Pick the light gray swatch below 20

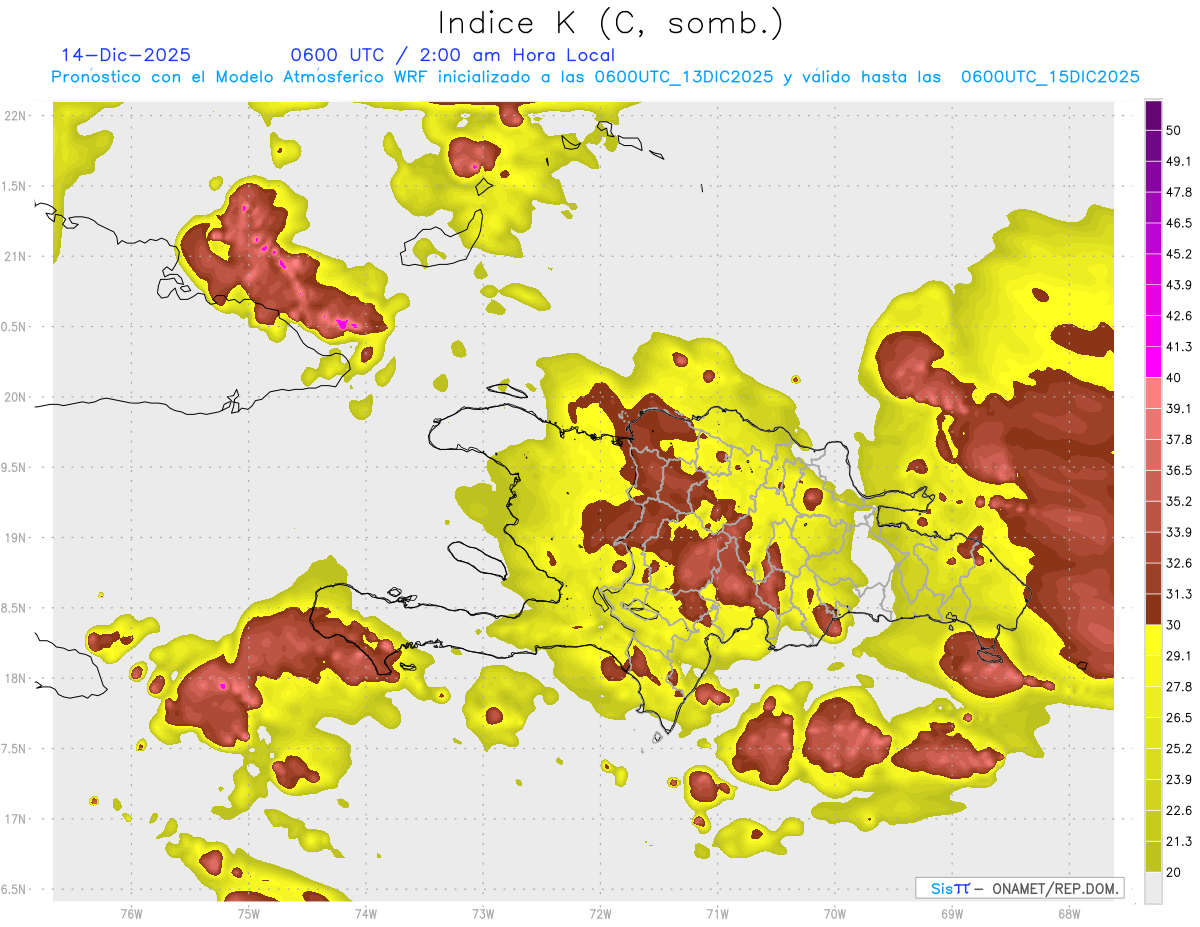(1153, 887)
